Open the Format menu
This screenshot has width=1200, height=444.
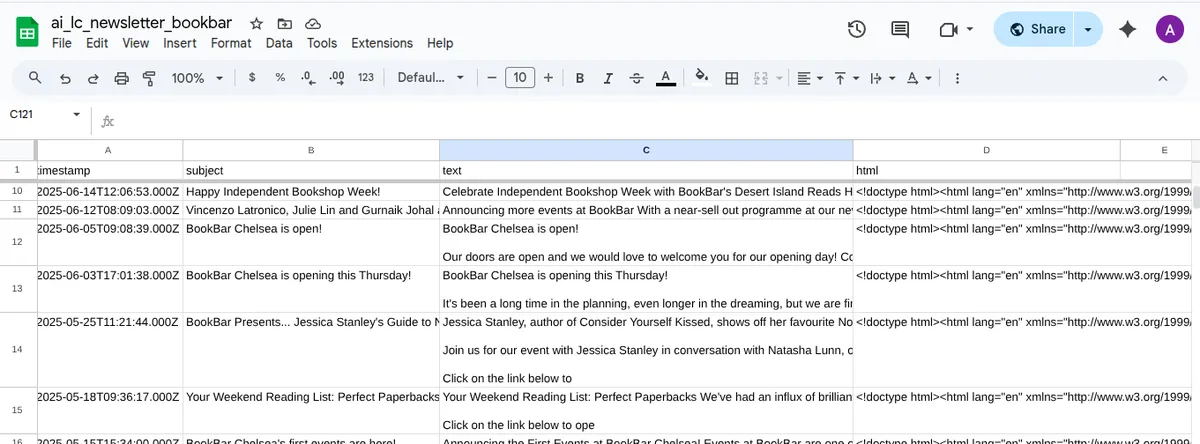pyautogui.click(x=231, y=43)
